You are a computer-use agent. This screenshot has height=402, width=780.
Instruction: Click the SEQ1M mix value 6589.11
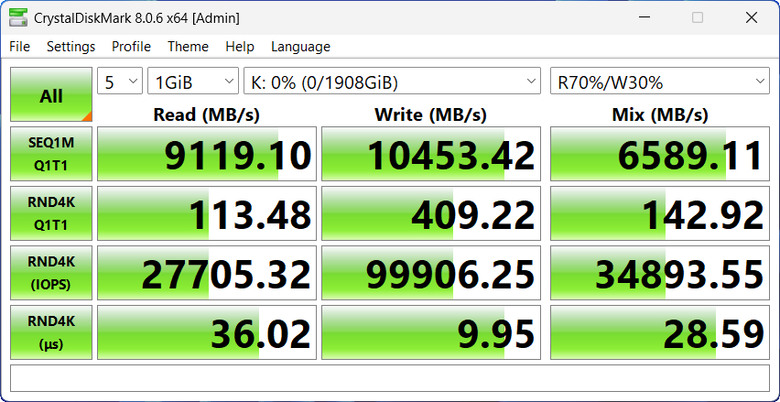[660, 154]
